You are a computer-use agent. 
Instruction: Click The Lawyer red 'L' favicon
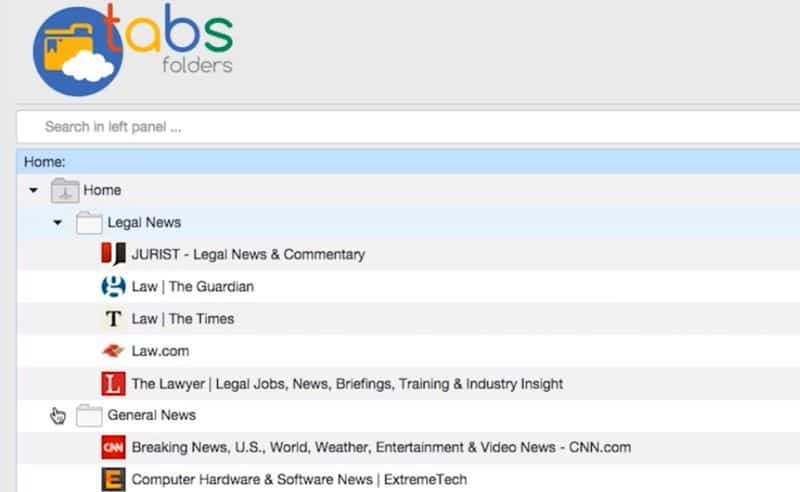(113, 384)
